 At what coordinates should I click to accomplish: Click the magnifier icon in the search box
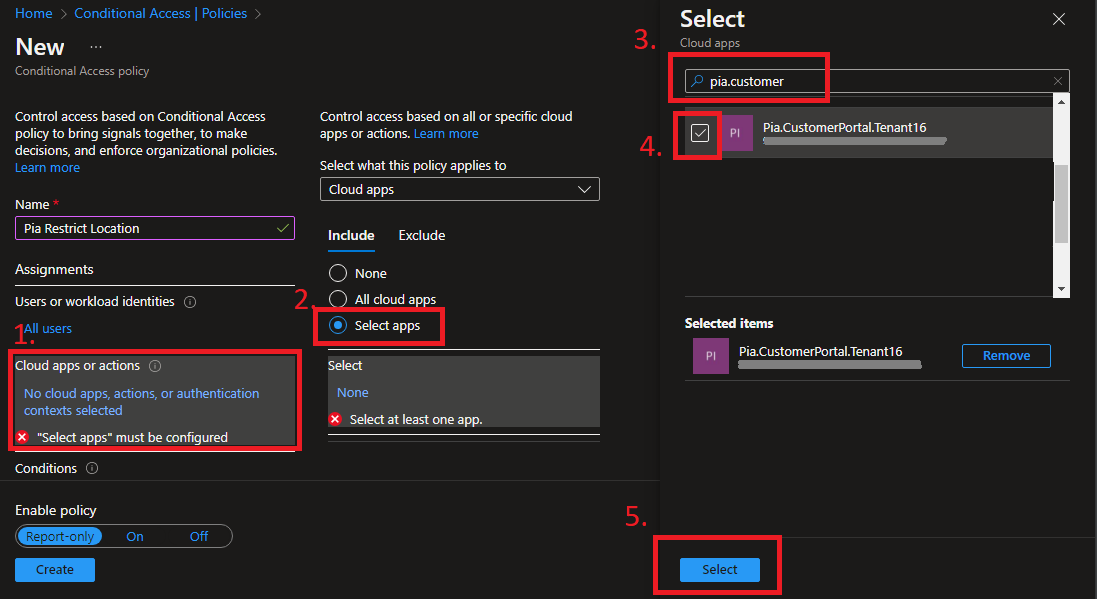697,81
